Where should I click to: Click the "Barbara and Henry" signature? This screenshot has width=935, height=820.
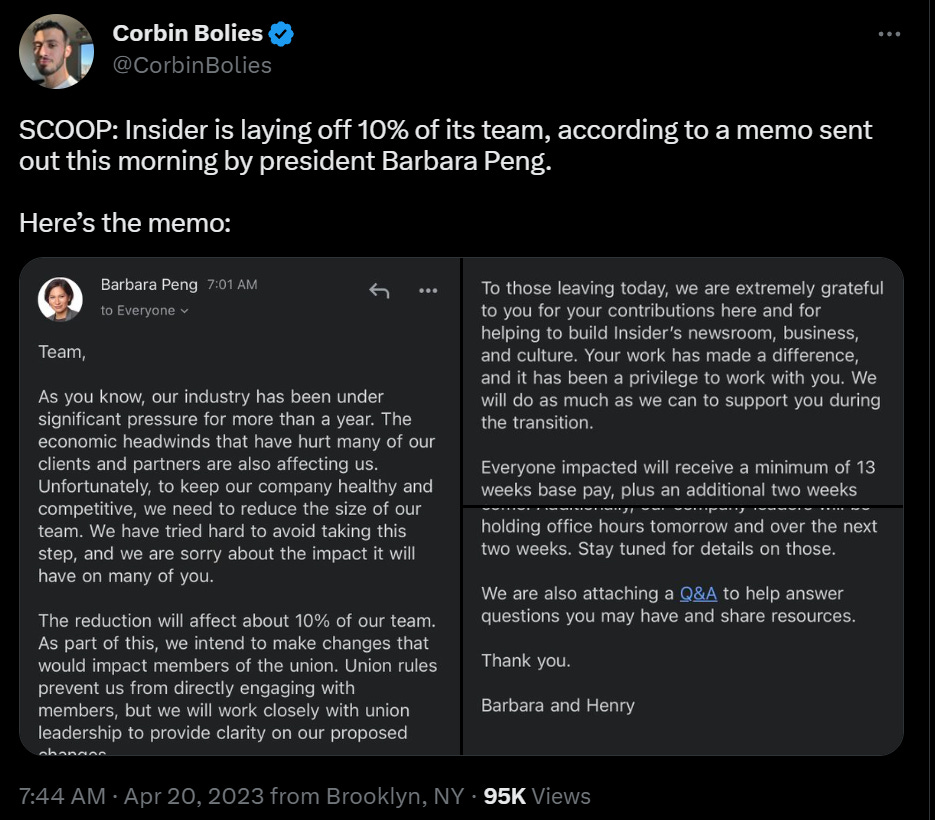coord(557,705)
